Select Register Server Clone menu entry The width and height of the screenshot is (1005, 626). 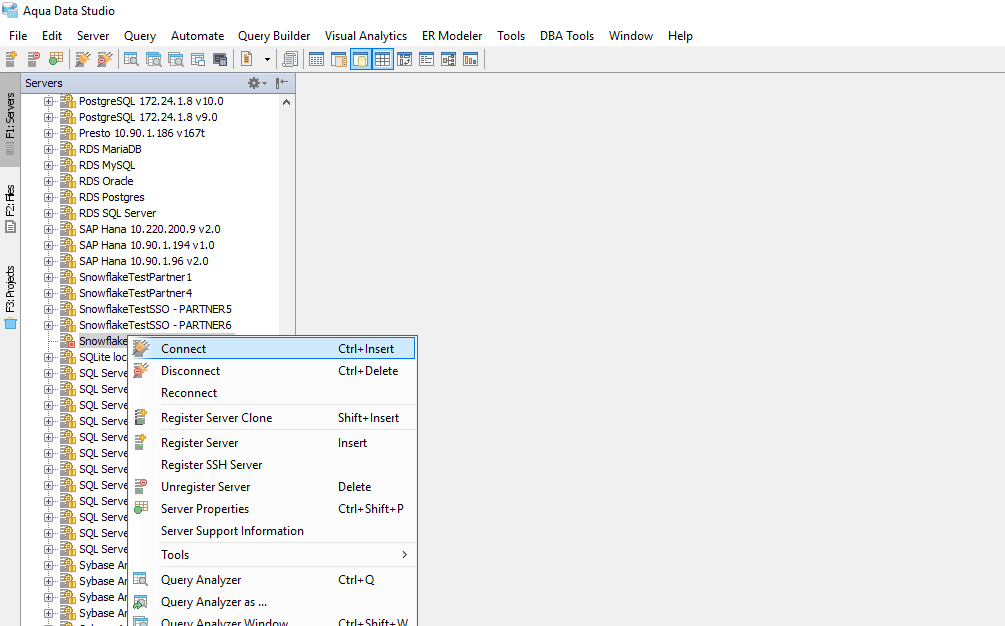[273, 418]
